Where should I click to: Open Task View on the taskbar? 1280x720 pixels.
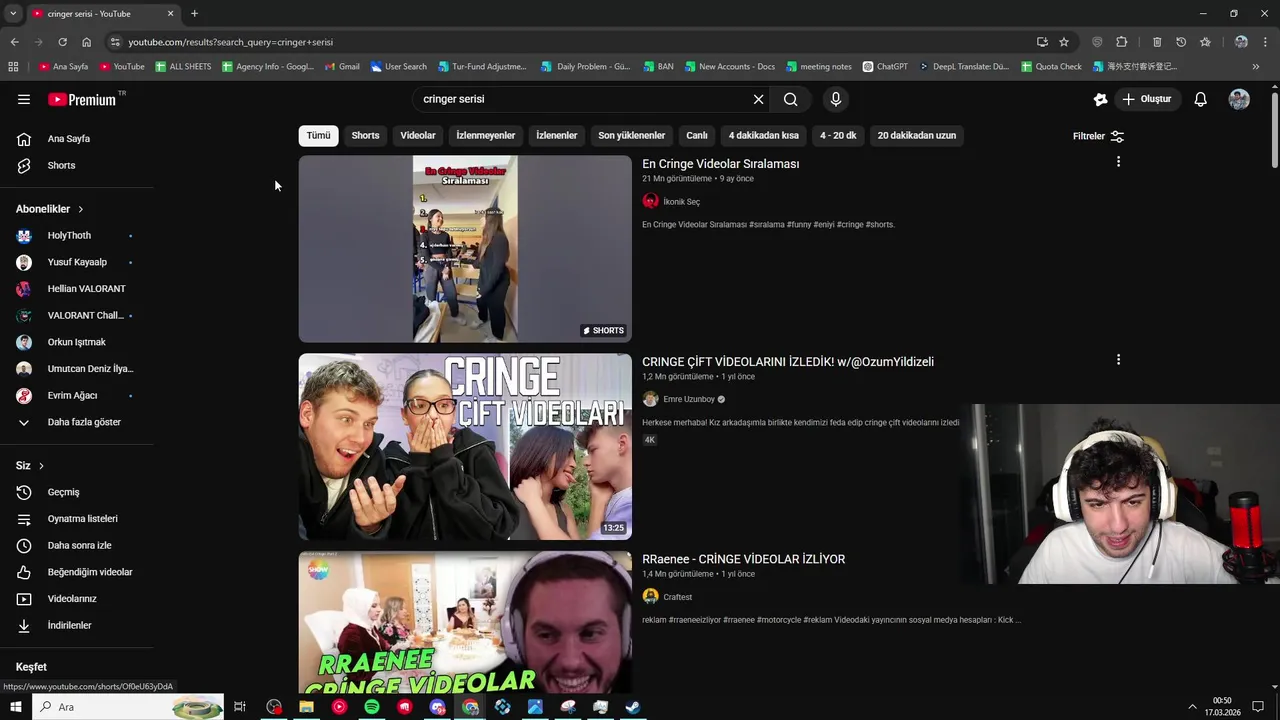[240, 707]
